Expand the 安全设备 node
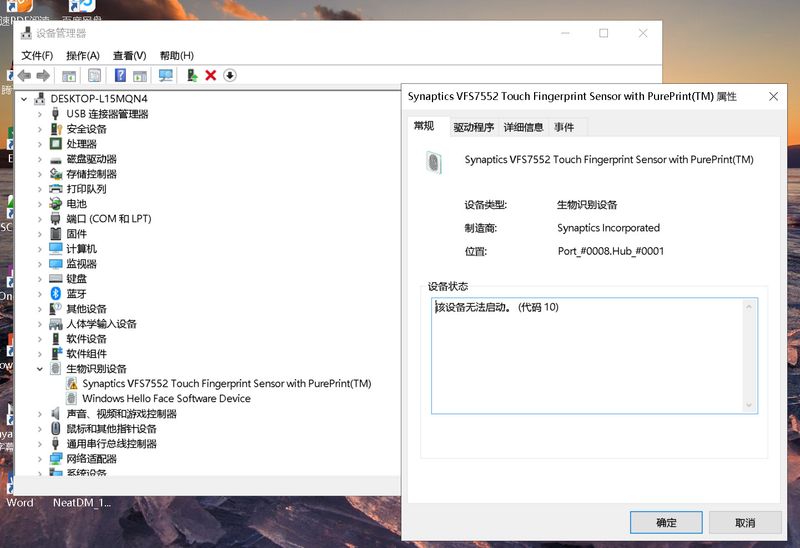800x548 pixels. (40, 129)
